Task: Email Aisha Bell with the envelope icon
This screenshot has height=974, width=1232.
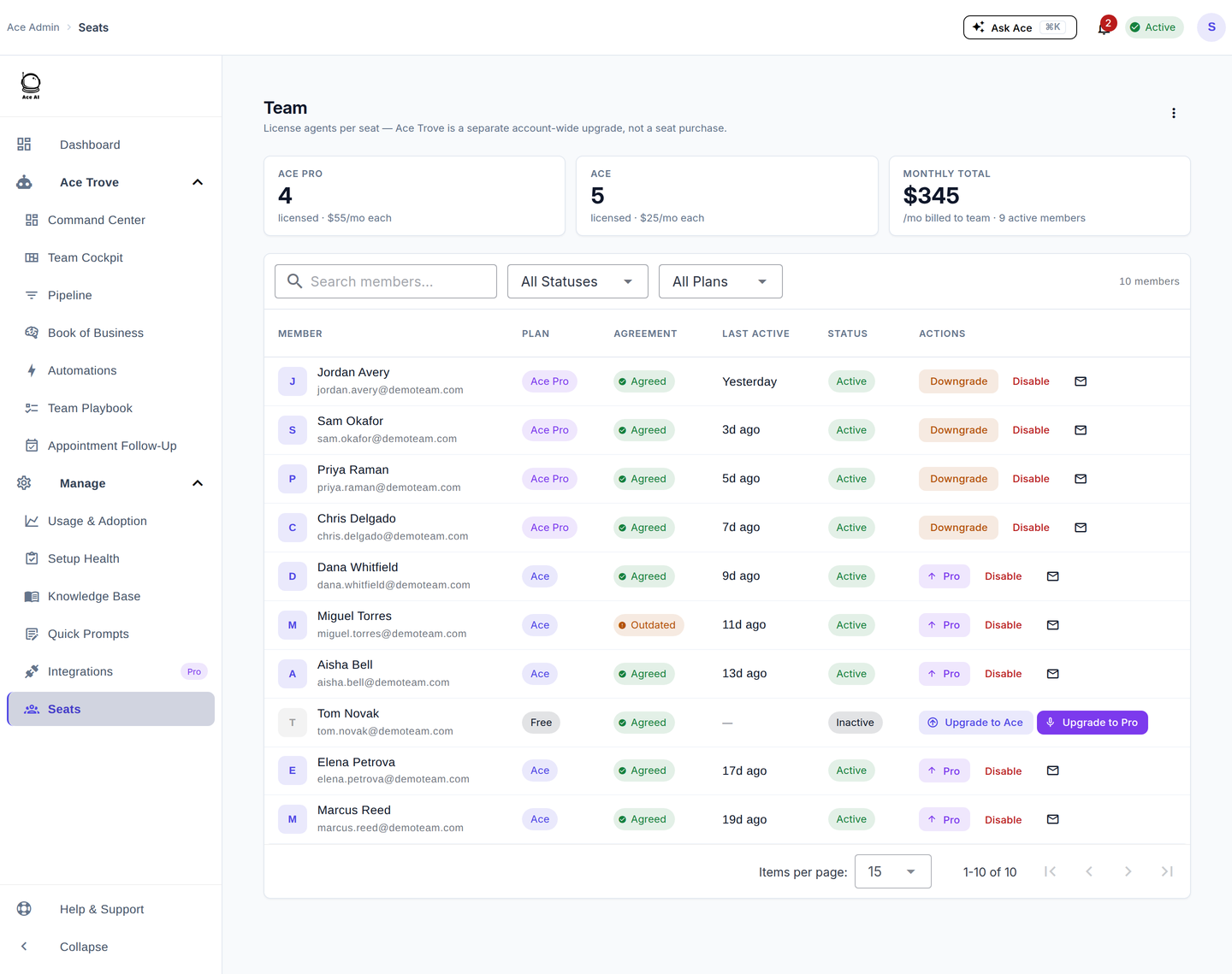Action: 1053,674
